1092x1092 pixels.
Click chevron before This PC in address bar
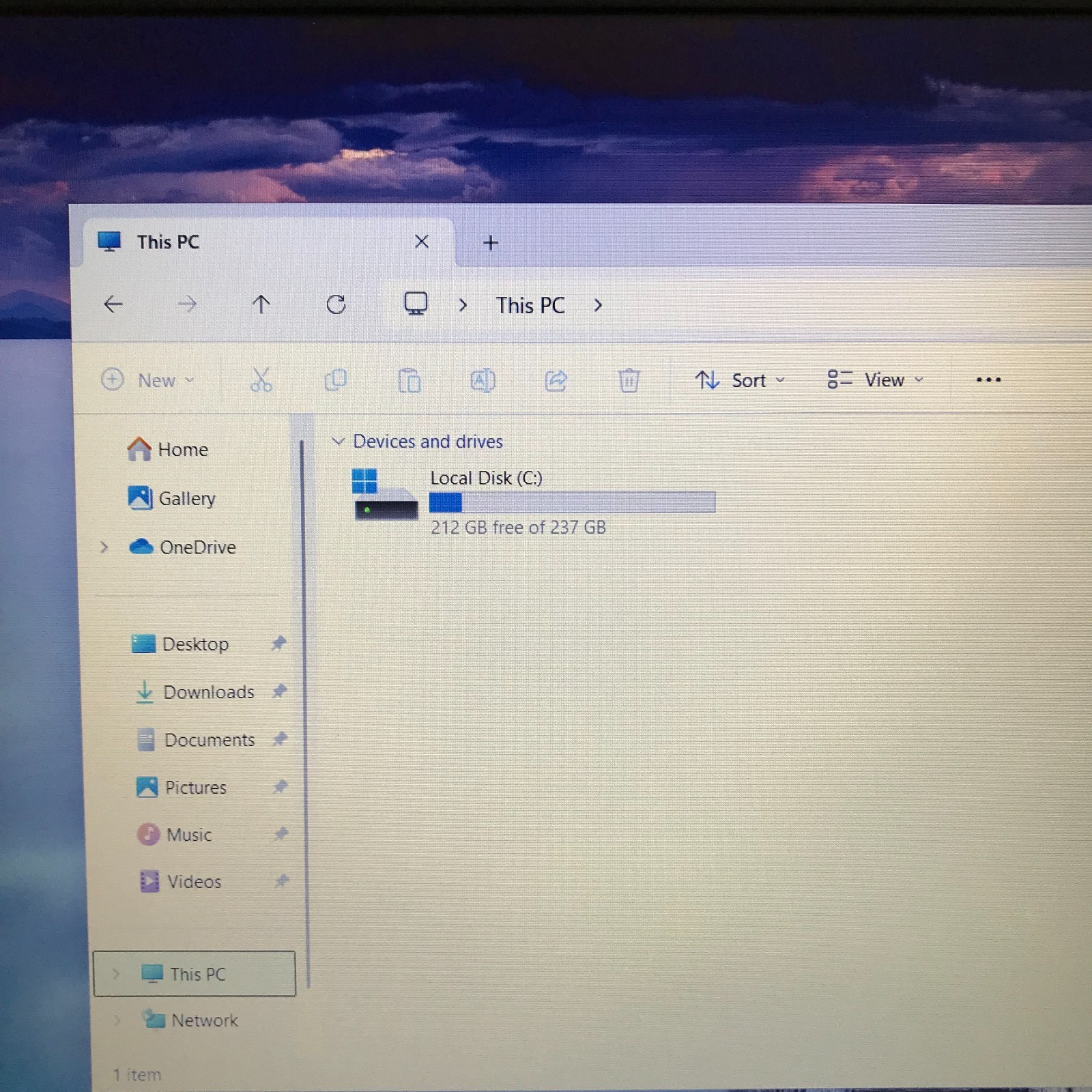pos(463,305)
